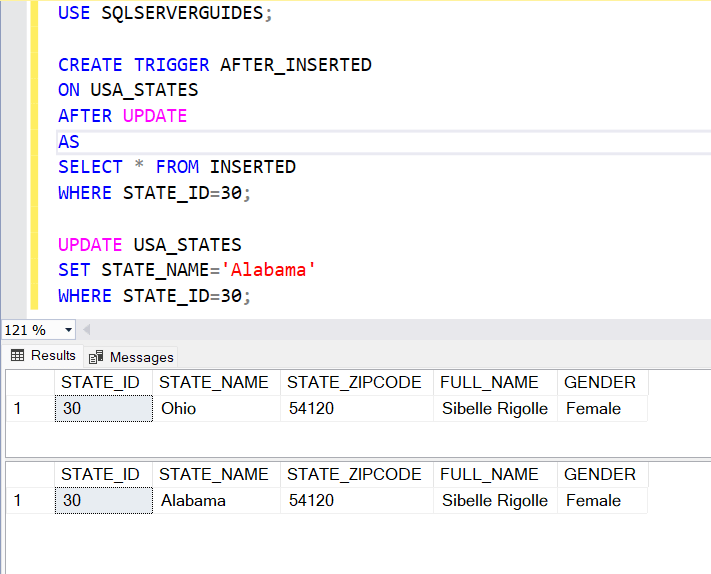Click Female cell in Ohio row
This screenshot has width=711, height=574.
pyautogui.click(x=603, y=409)
